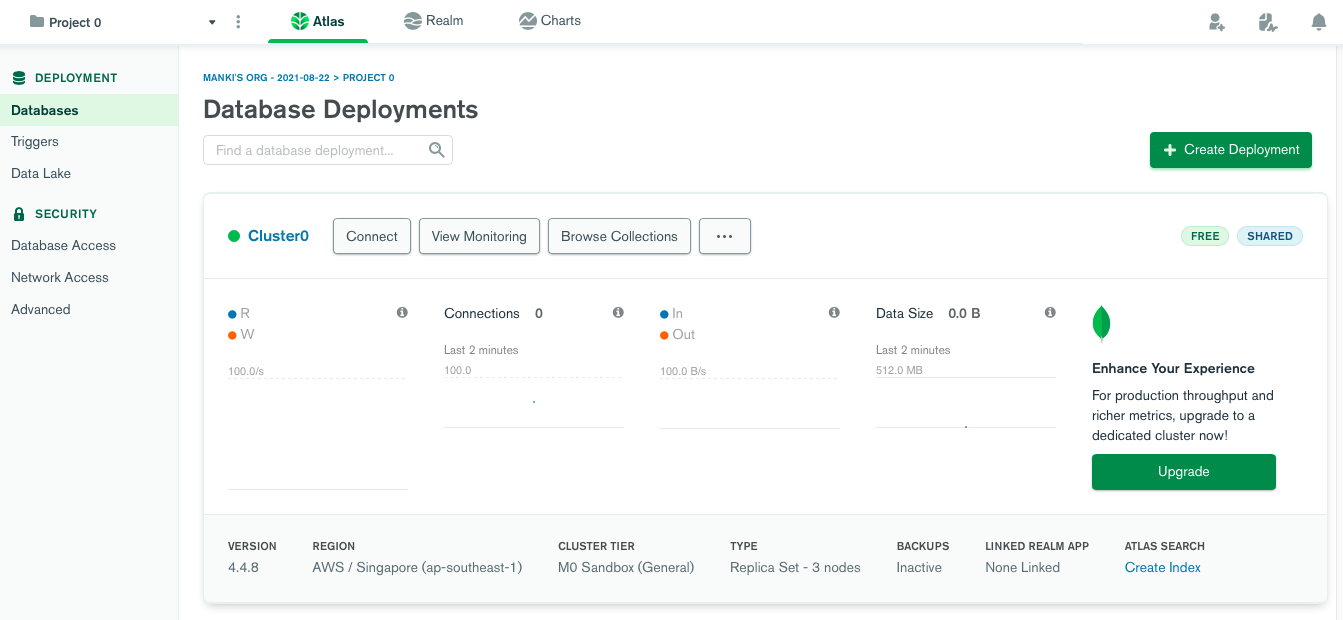This screenshot has height=620, width=1343.
Task: Click the Database Deployments heading
Action: click(341, 109)
